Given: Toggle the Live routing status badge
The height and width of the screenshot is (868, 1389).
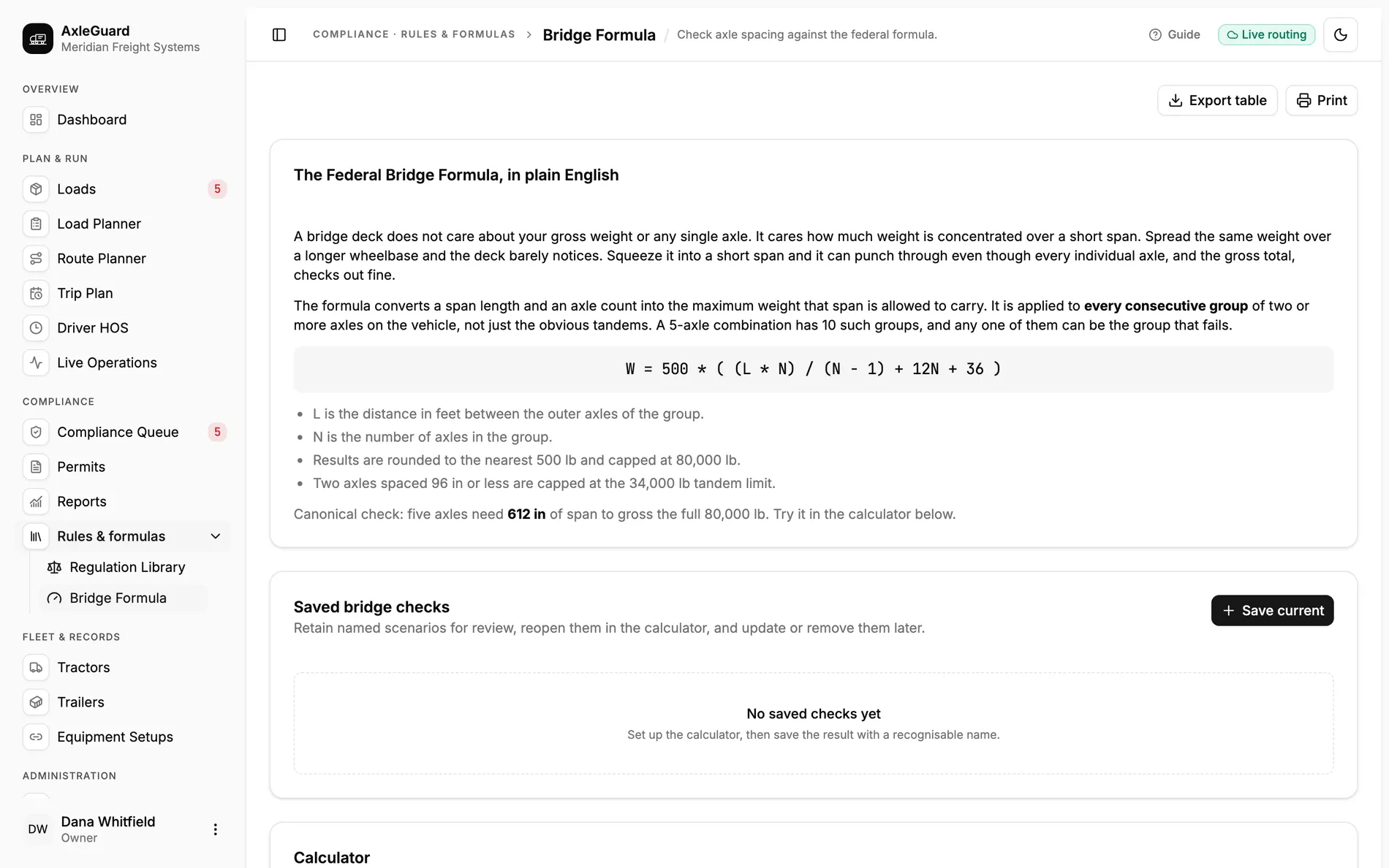Looking at the screenshot, I should 1266,34.
